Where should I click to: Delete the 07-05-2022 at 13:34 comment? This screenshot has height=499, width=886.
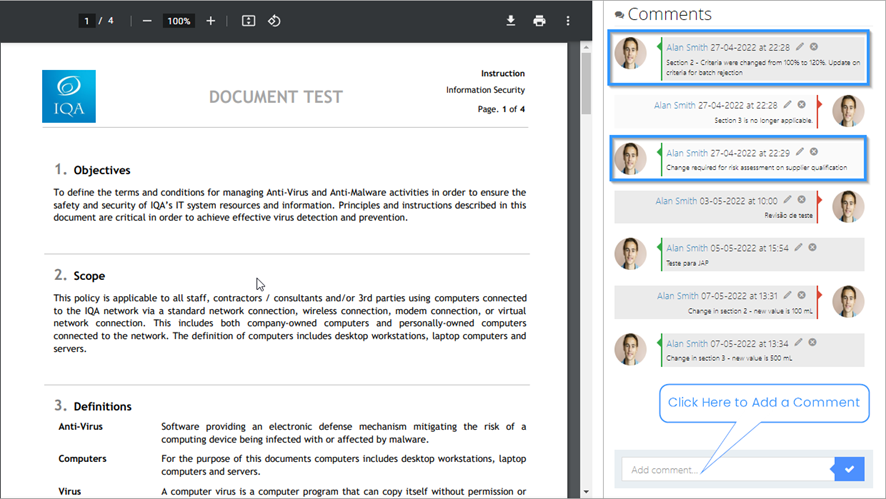(x=812, y=342)
